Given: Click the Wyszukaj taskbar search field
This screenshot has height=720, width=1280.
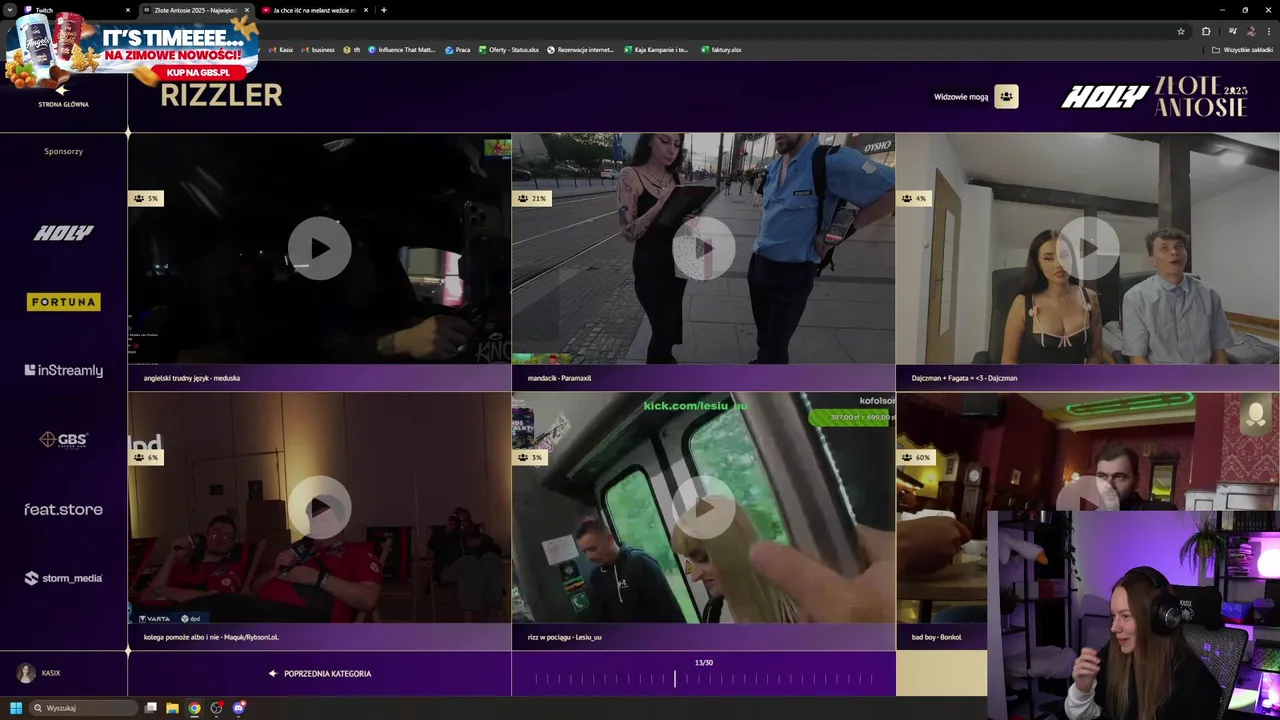Looking at the screenshot, I should 83,708.
